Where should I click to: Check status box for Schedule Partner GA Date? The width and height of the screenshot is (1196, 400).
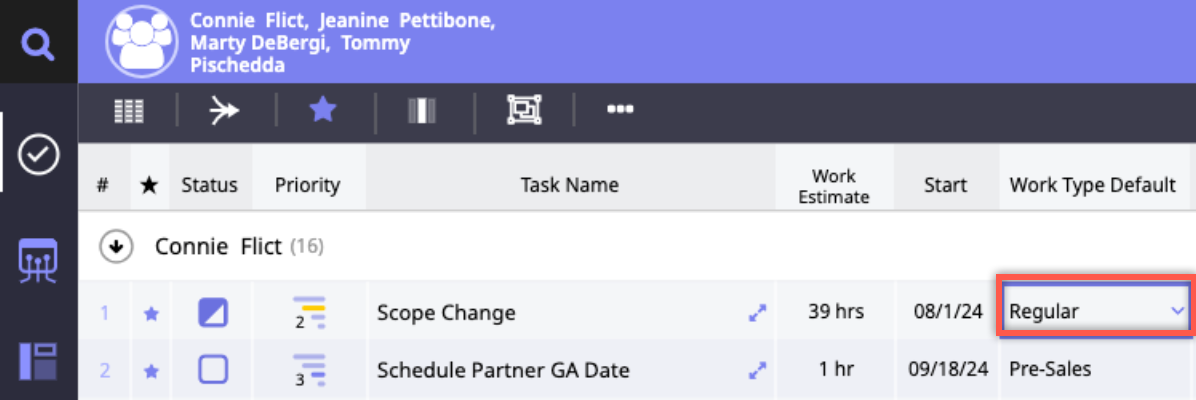tap(213, 370)
